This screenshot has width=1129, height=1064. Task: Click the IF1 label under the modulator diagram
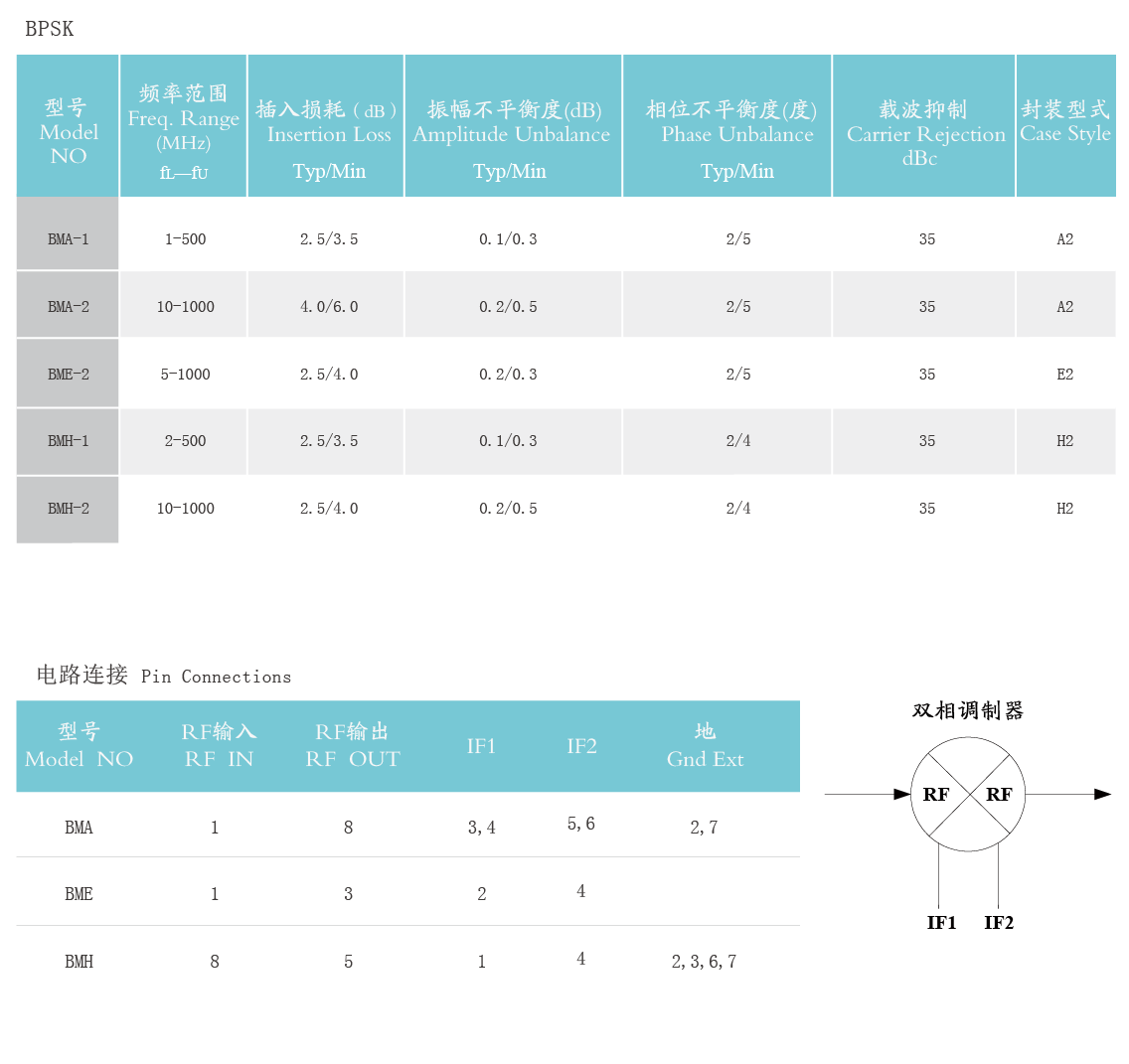[x=941, y=923]
